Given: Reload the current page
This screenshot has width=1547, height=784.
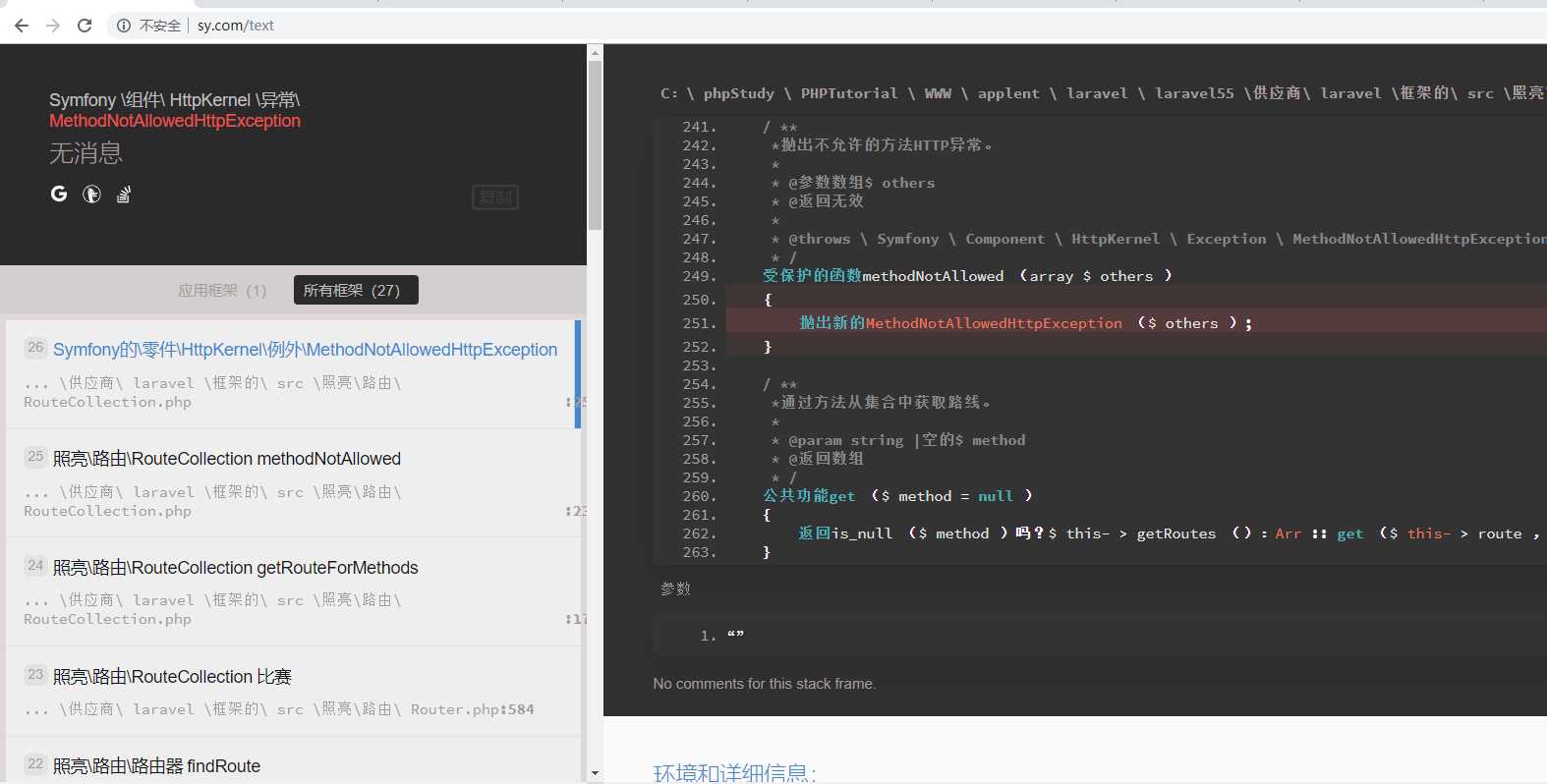Looking at the screenshot, I should tap(85, 26).
